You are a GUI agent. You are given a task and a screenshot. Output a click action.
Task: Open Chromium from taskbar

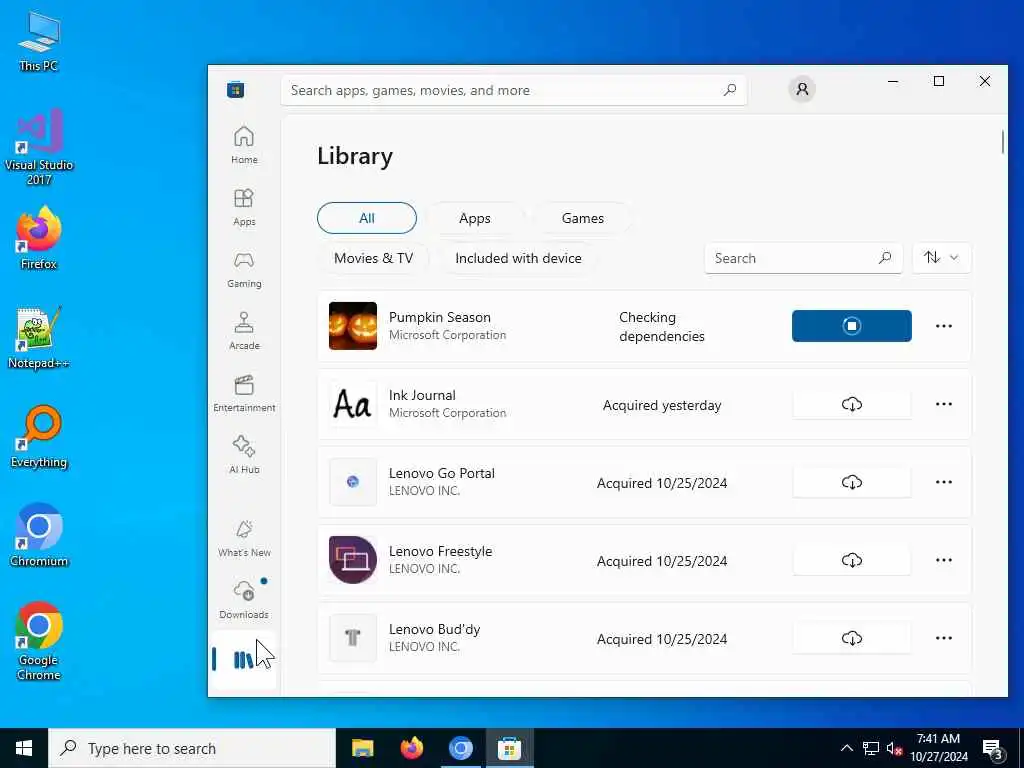(x=460, y=748)
